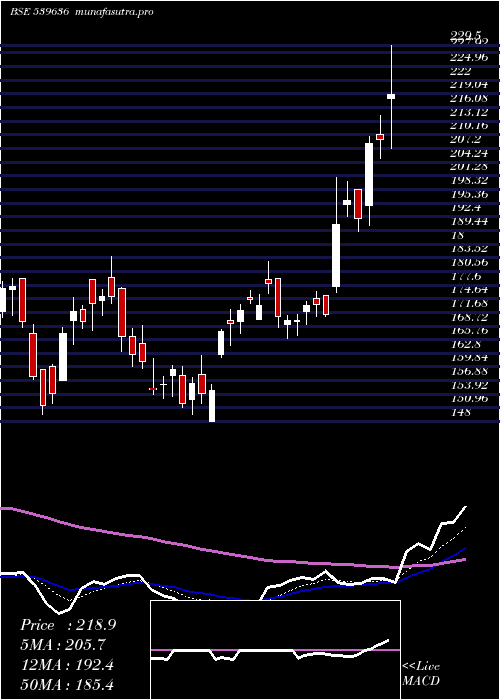
Task: Click the 12MA : 192.4 readout
Action: click(x=67, y=666)
